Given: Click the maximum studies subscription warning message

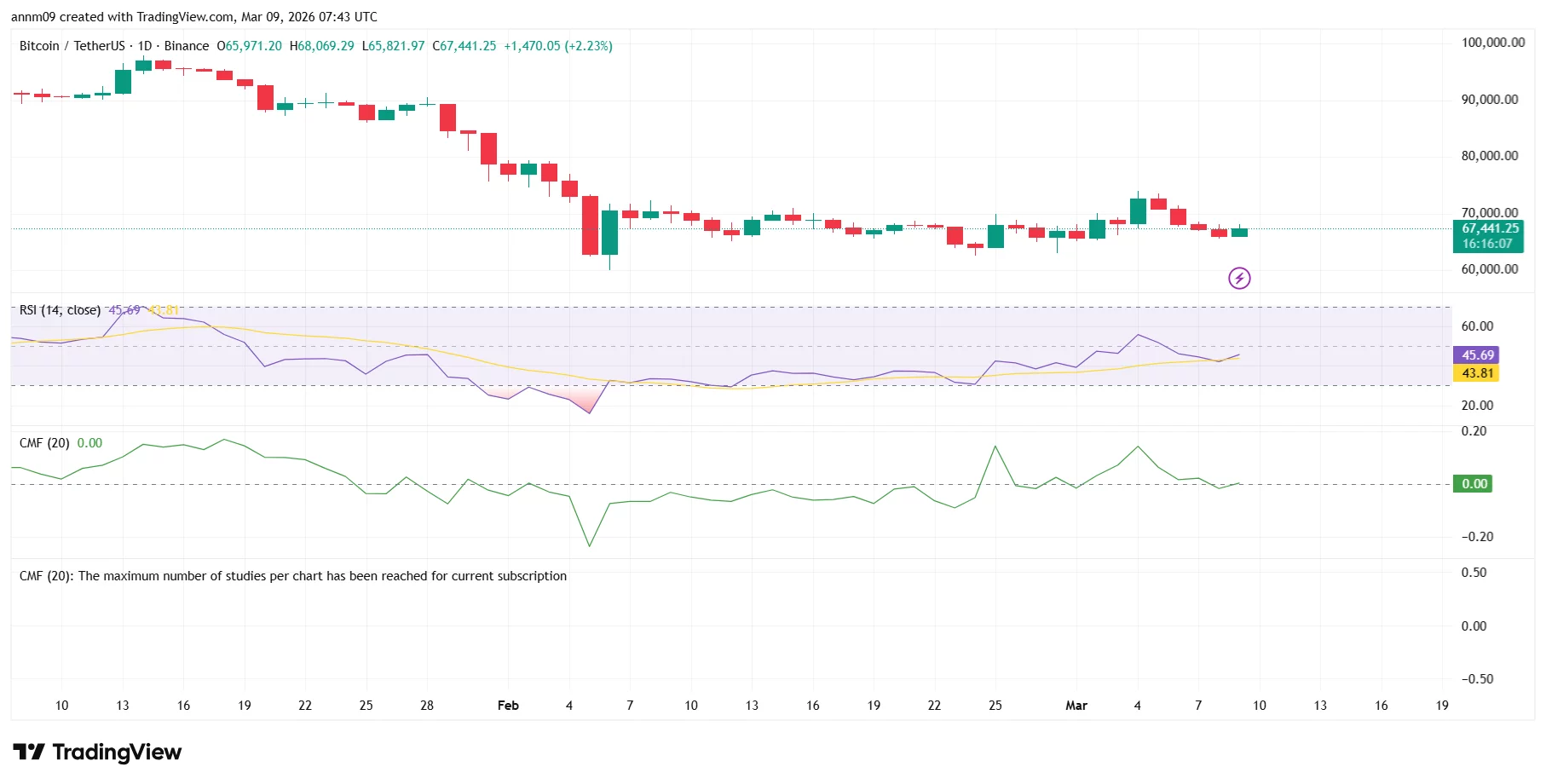Looking at the screenshot, I should click(292, 575).
